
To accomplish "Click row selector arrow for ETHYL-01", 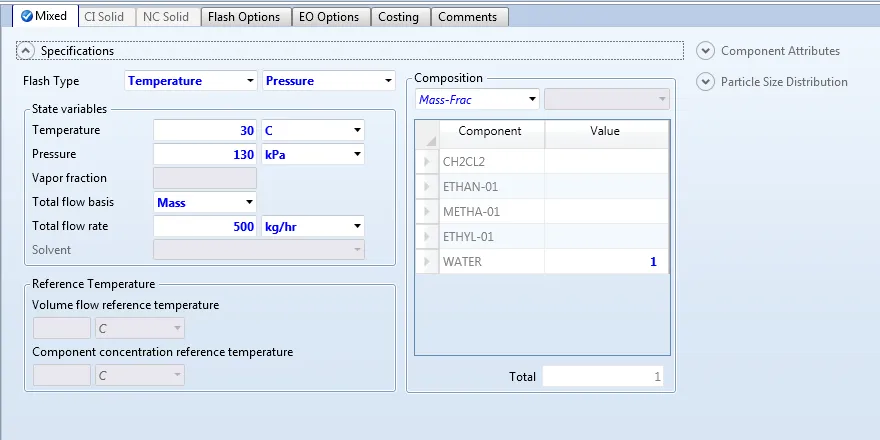I will (427, 237).
